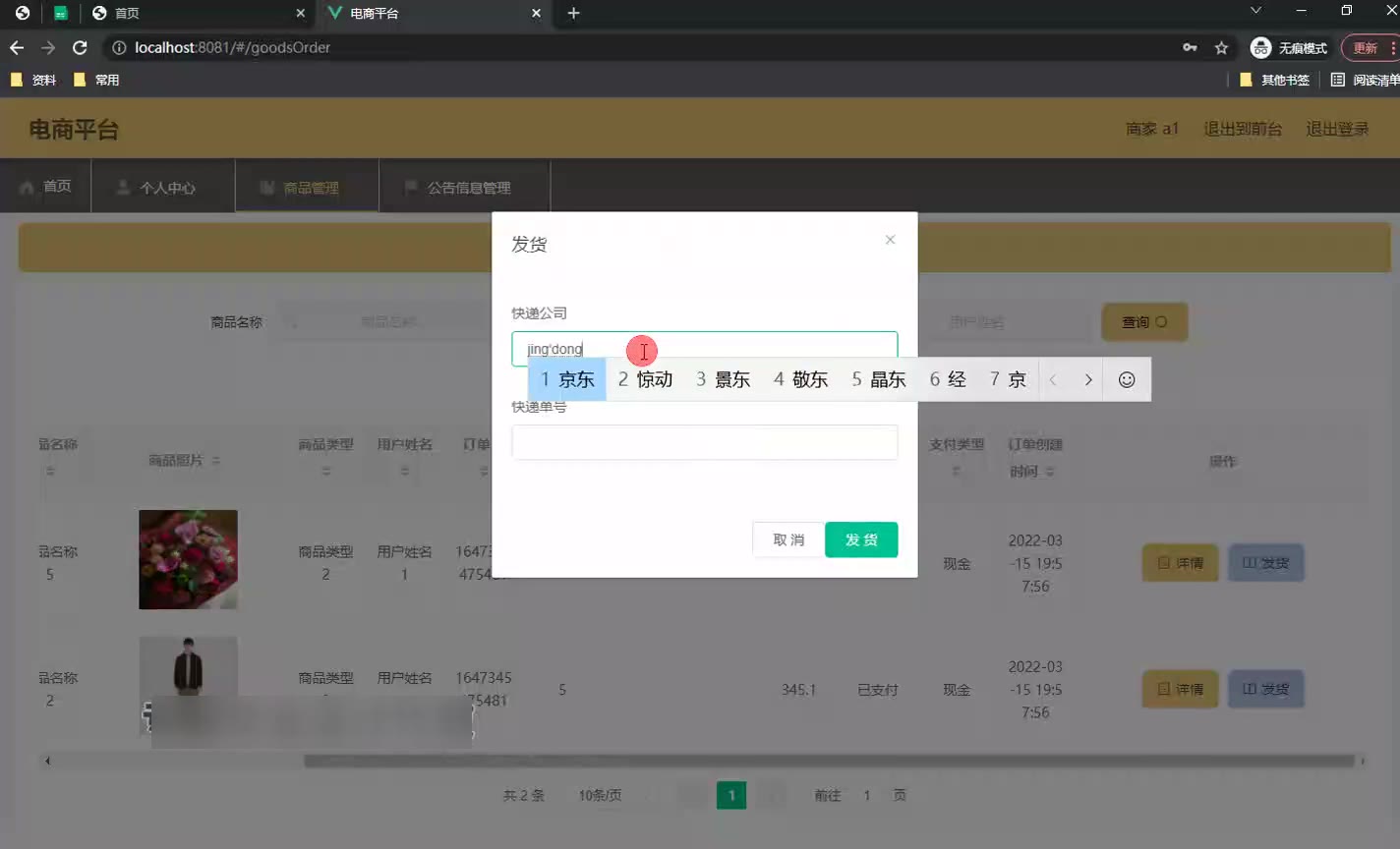Click the browser back arrow
The width and height of the screenshot is (1400, 849).
[x=17, y=47]
